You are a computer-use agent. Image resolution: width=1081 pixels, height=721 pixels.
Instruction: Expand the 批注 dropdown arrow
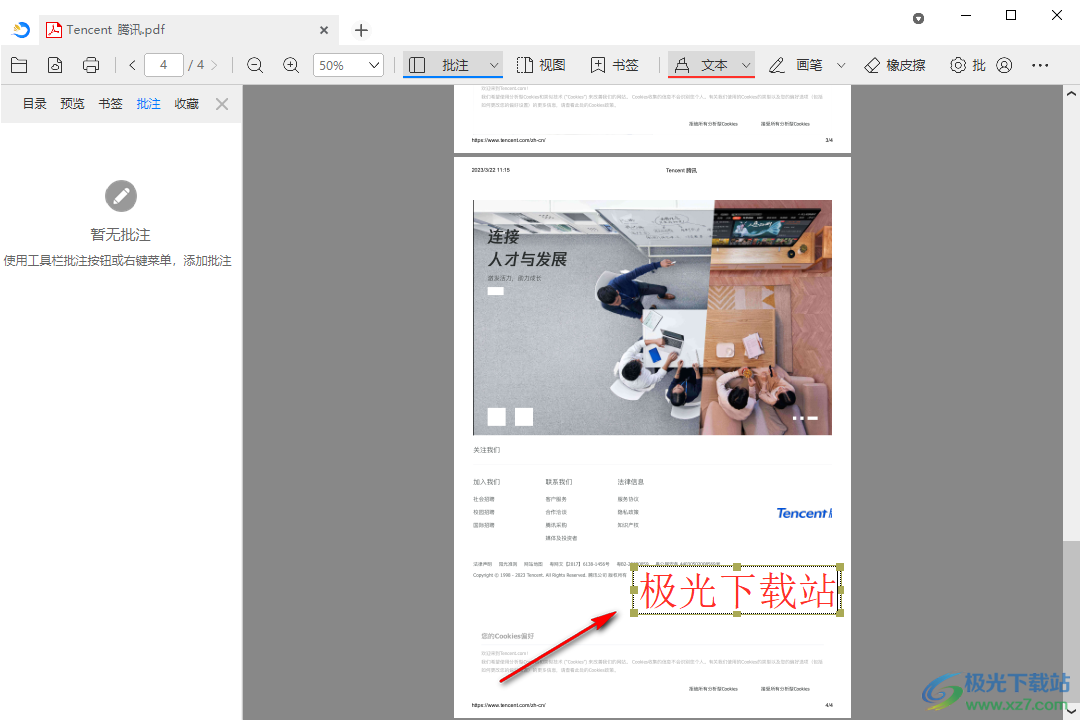[494, 65]
